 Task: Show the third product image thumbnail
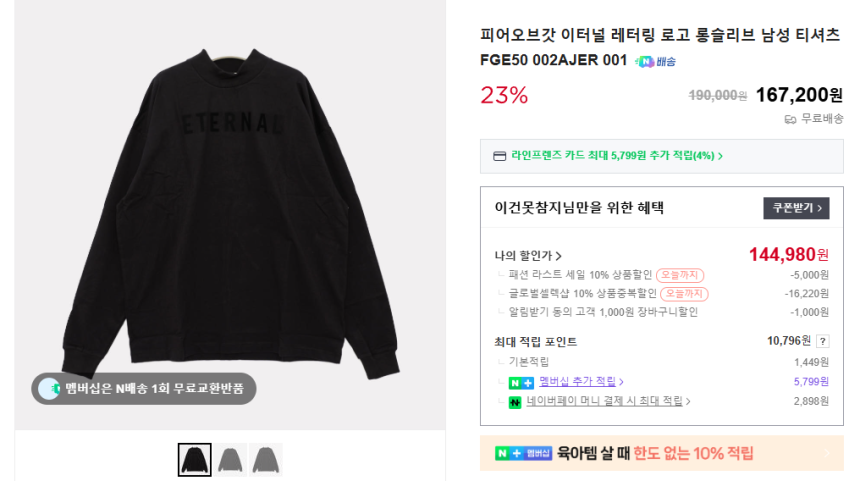(266, 459)
